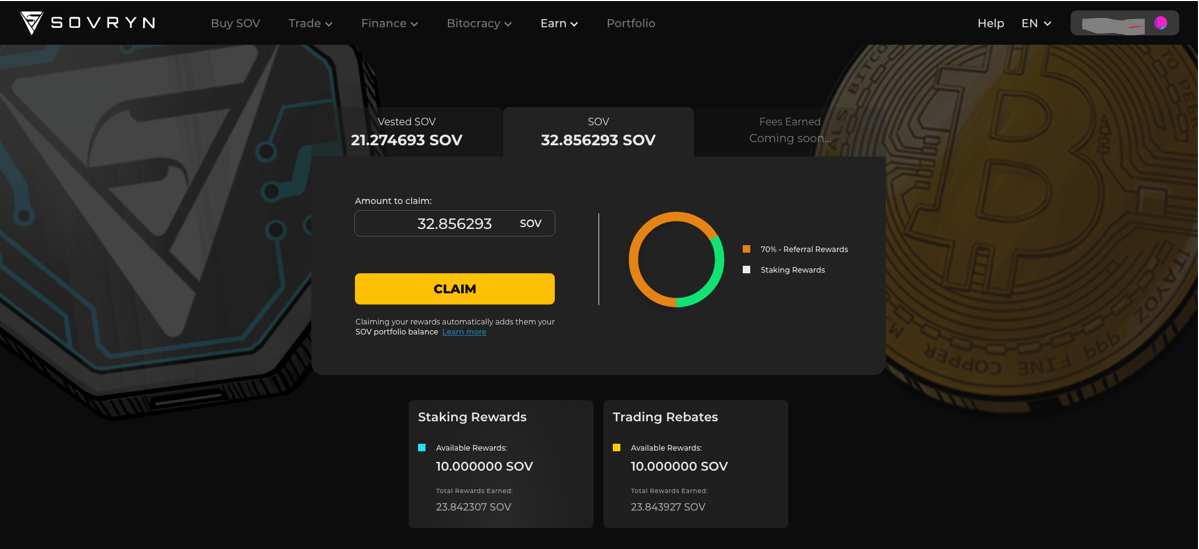Click the 23.843927 SOV total value
1199x549 pixels.
point(668,507)
